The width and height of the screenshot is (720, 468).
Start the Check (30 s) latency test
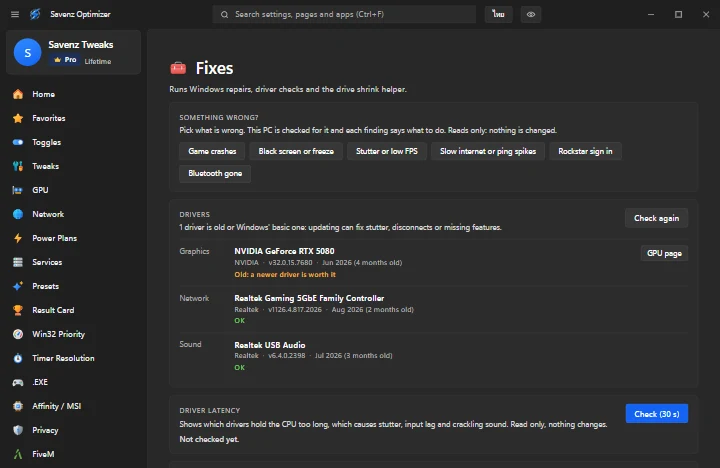(x=657, y=414)
